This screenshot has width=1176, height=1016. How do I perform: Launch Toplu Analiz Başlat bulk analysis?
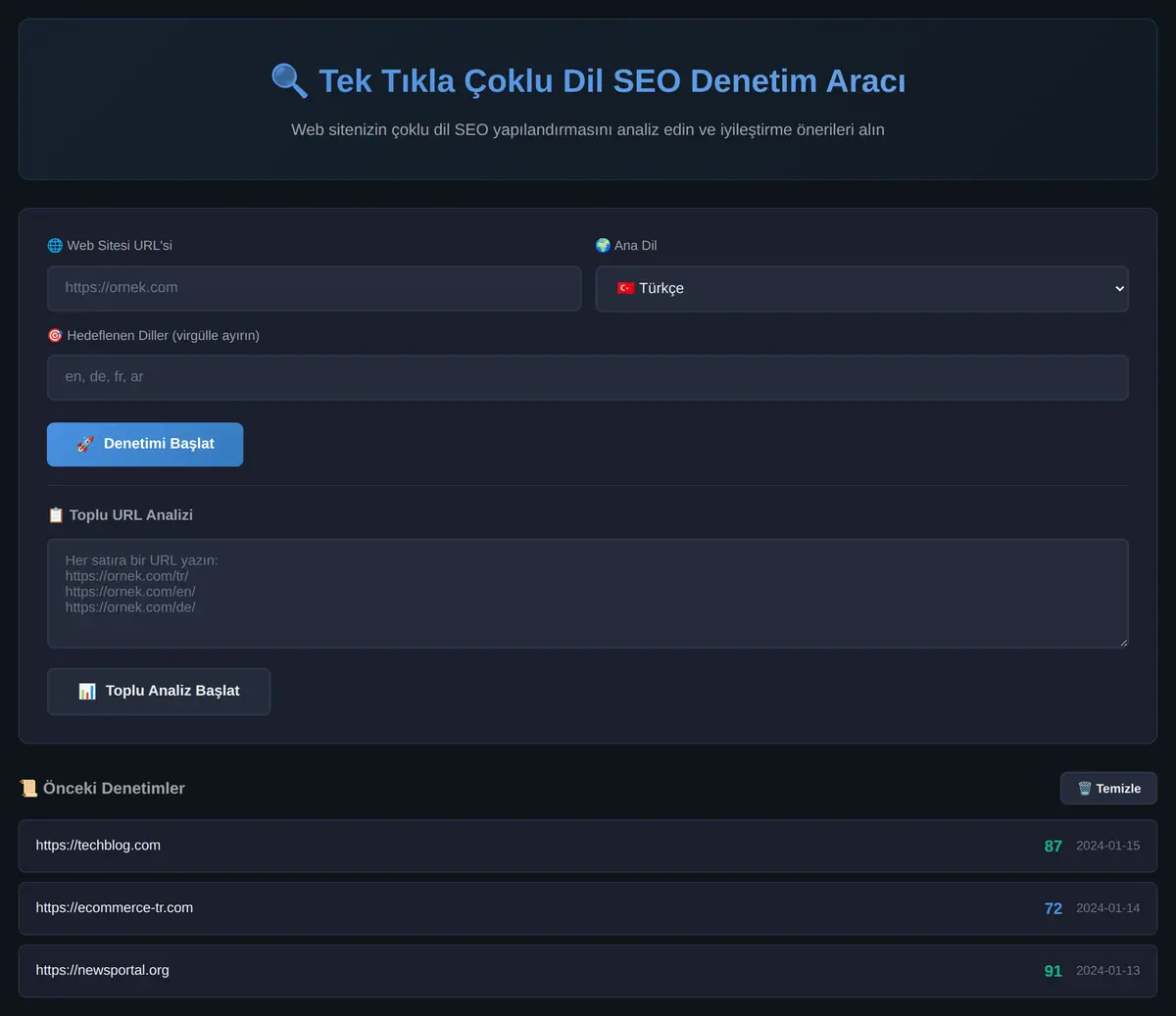(159, 692)
